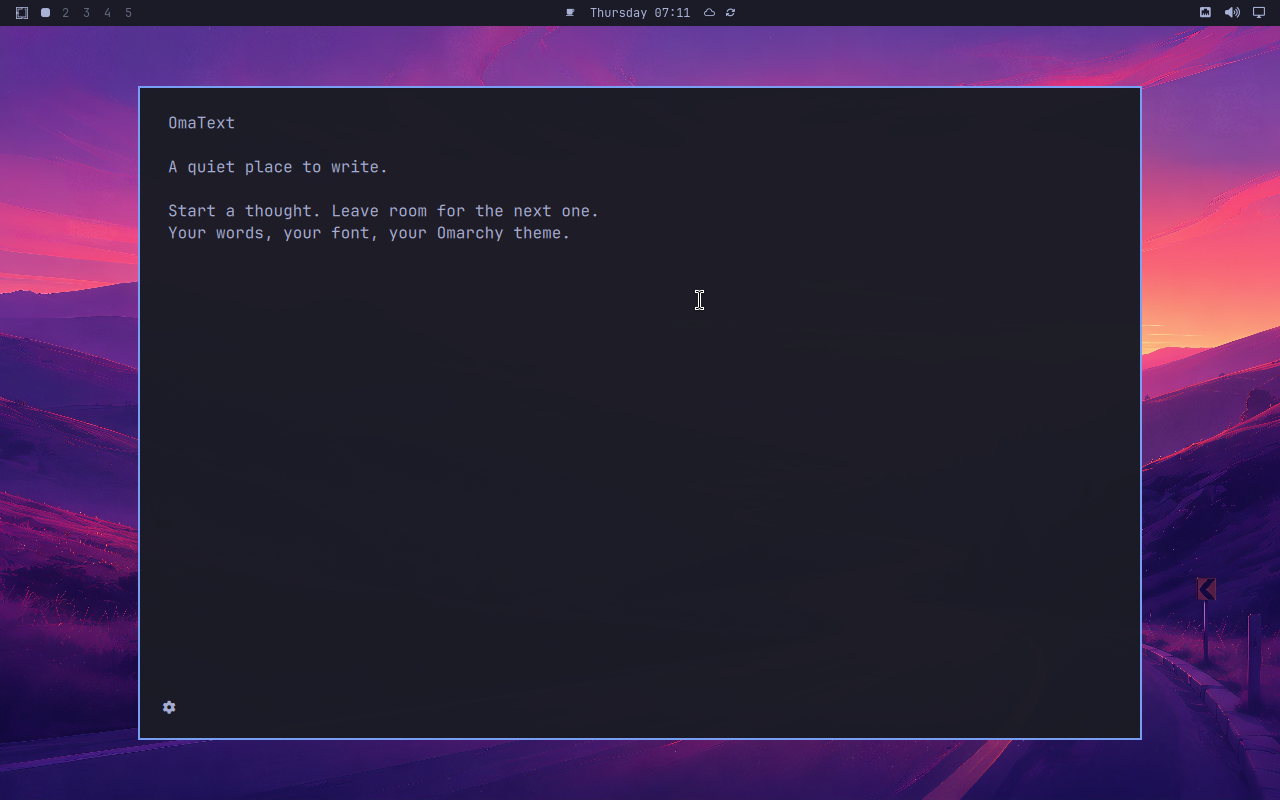The width and height of the screenshot is (1280, 800).
Task: Click the line "Start a thought. Leave room for the next one."
Action: point(383,211)
